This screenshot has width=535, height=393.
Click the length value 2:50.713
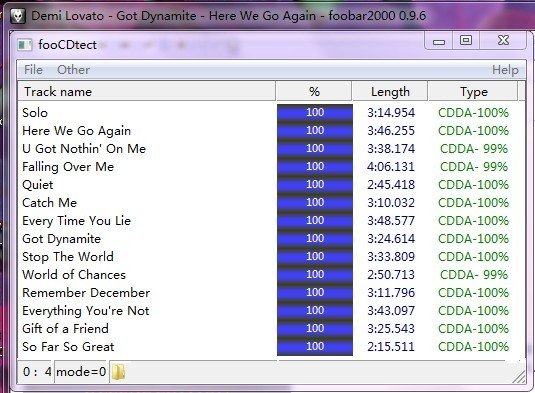click(391, 275)
